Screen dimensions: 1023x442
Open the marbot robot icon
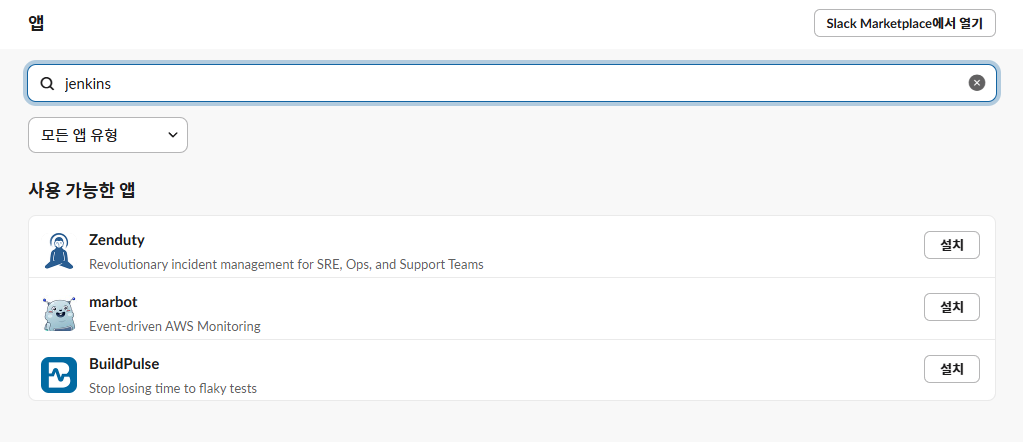(59, 313)
